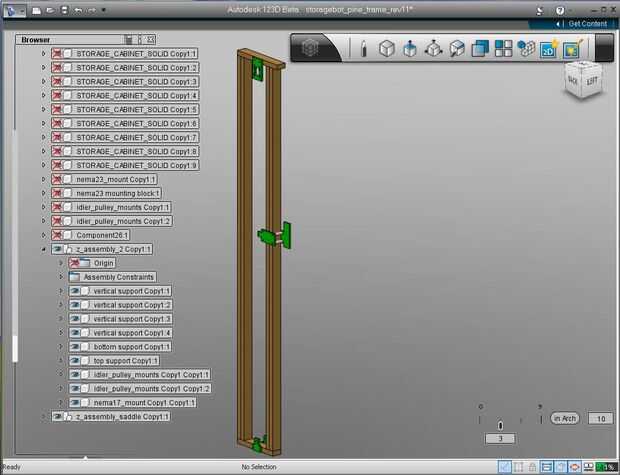
Task: Toggle visibility of Origin folder
Action: 74,263
